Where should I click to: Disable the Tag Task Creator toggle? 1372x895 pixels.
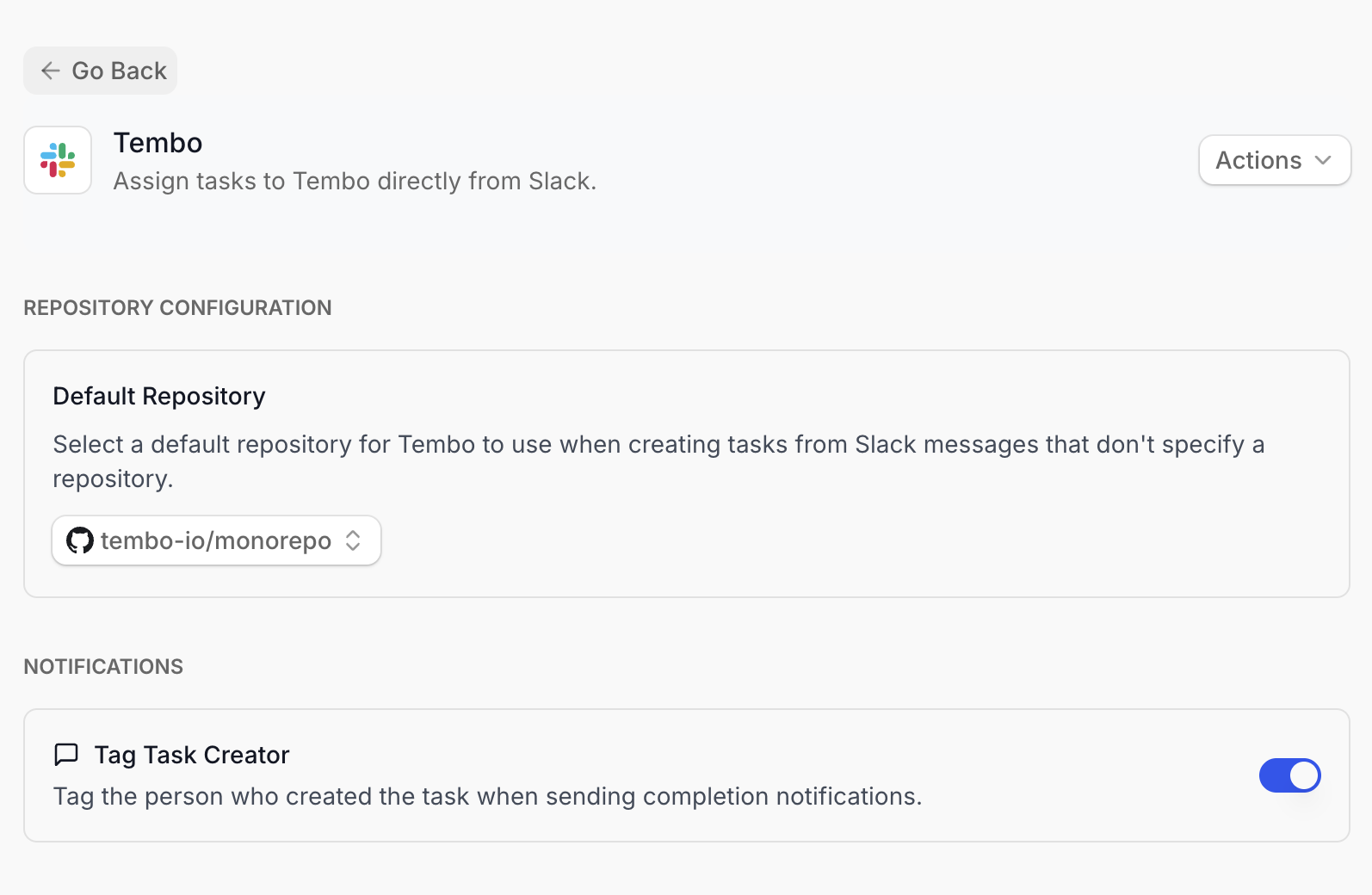(1289, 775)
